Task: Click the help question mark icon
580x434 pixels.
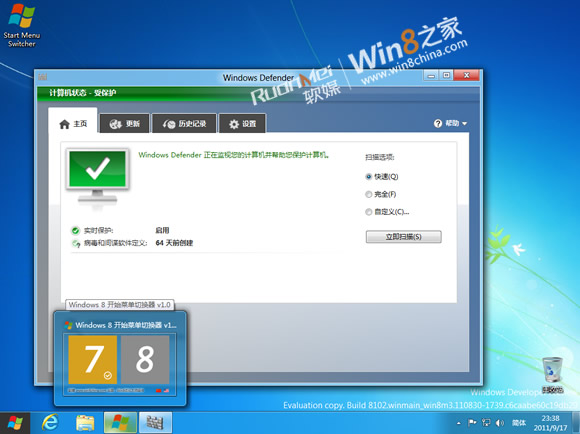Action: [x=438, y=124]
